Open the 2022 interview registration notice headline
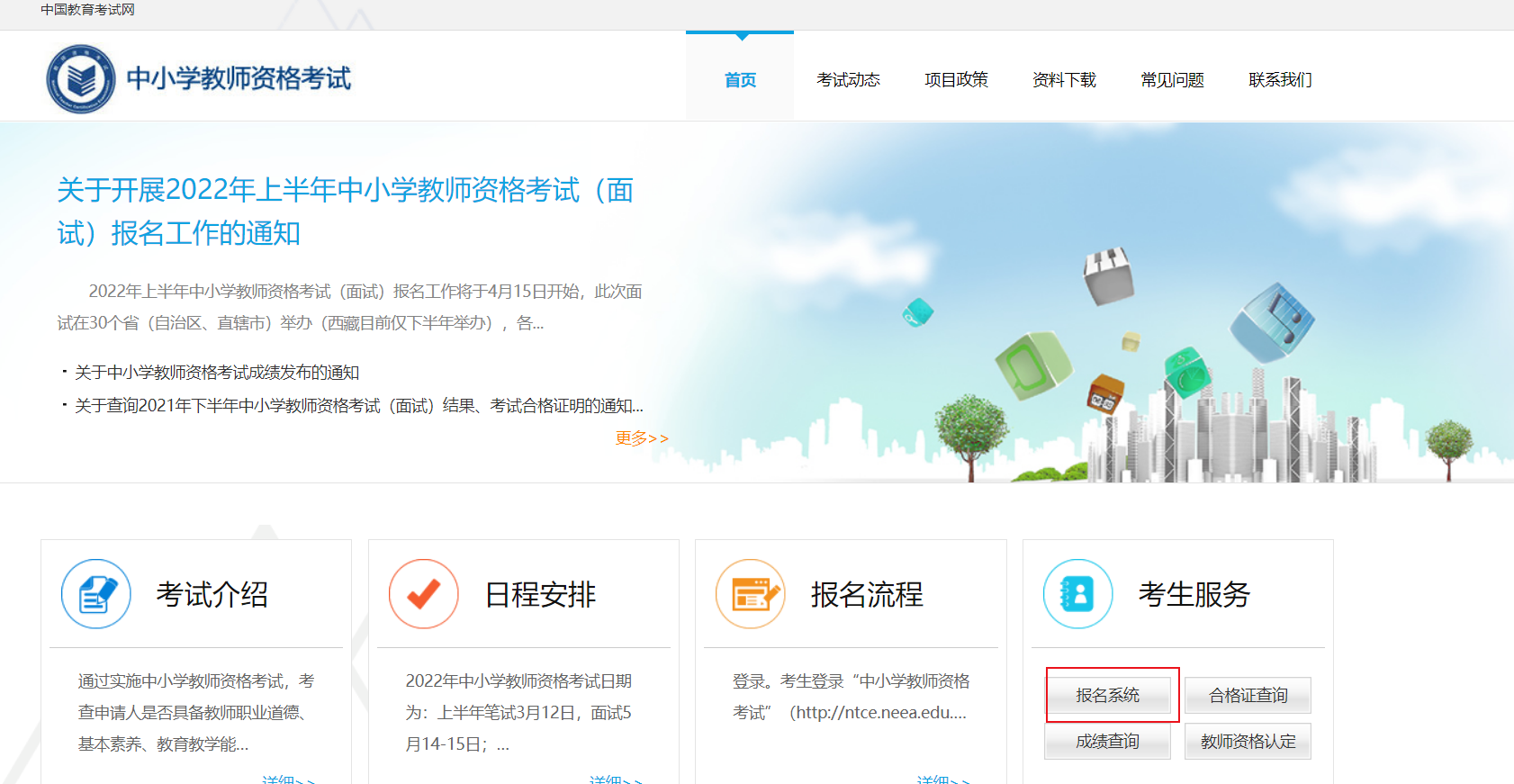The width and height of the screenshot is (1514, 784). coord(346,212)
